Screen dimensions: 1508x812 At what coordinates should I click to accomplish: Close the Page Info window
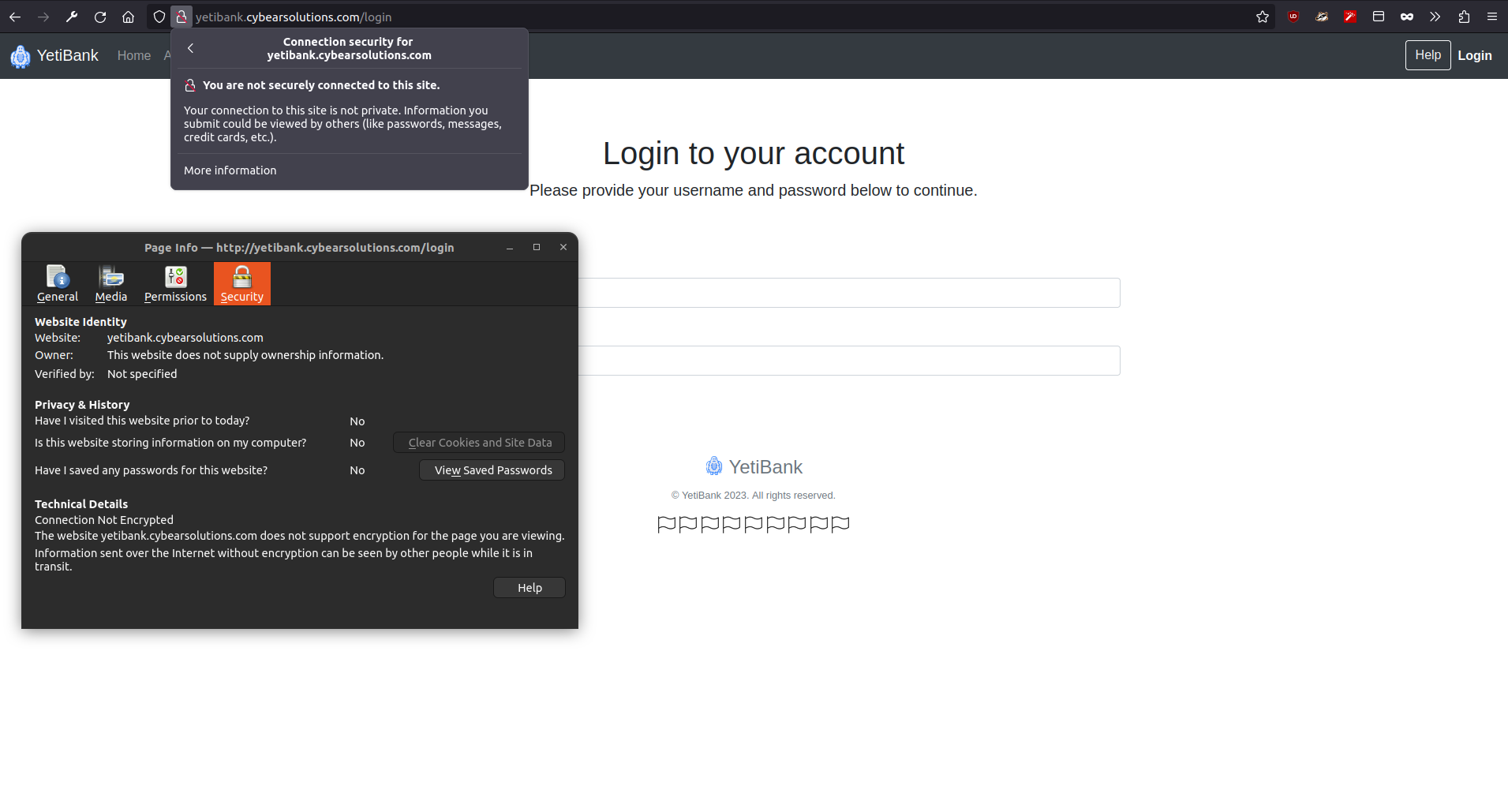click(563, 248)
